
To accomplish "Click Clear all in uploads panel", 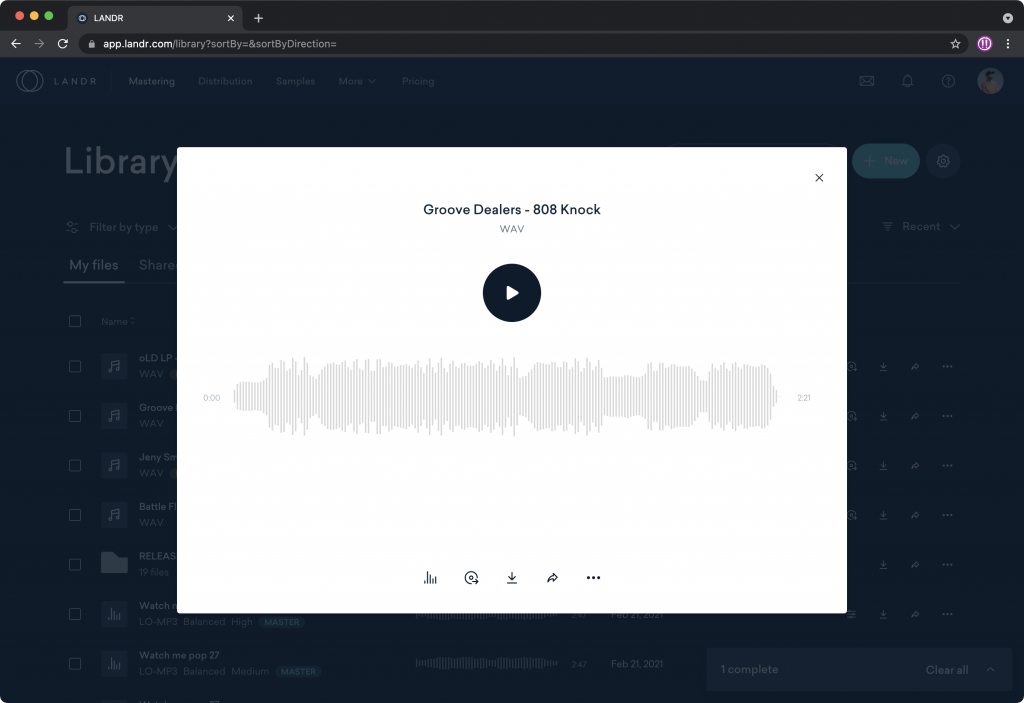I will 946,670.
